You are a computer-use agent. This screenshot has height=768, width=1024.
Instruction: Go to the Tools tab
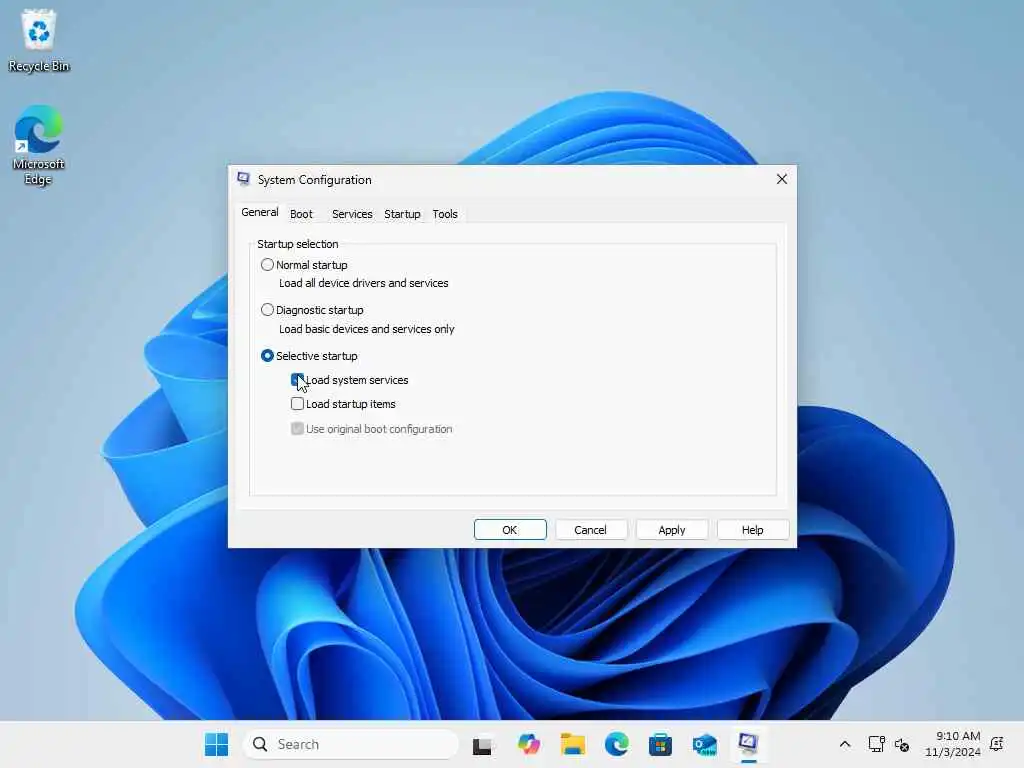445,214
